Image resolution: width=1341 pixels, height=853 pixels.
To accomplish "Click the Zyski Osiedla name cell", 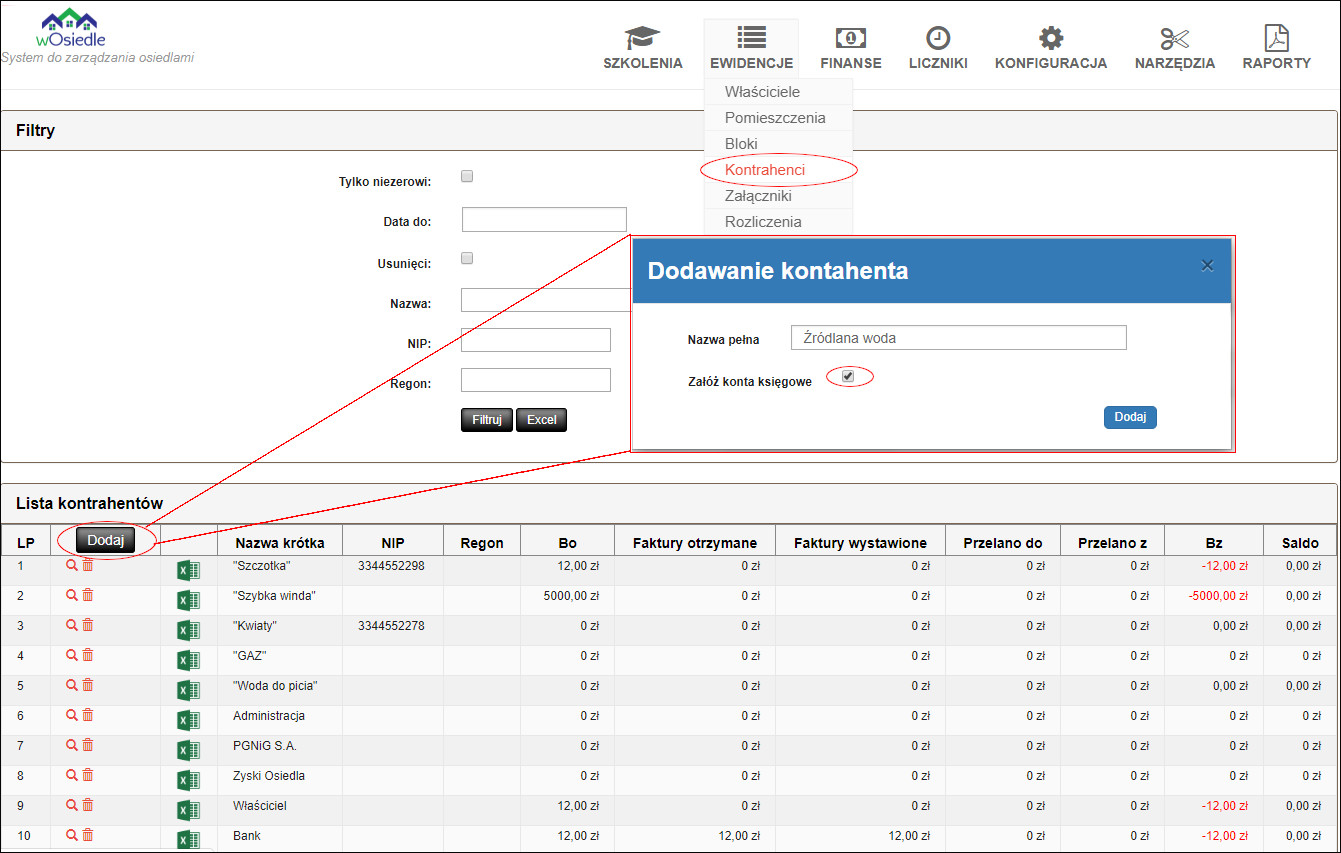I will 269,776.
